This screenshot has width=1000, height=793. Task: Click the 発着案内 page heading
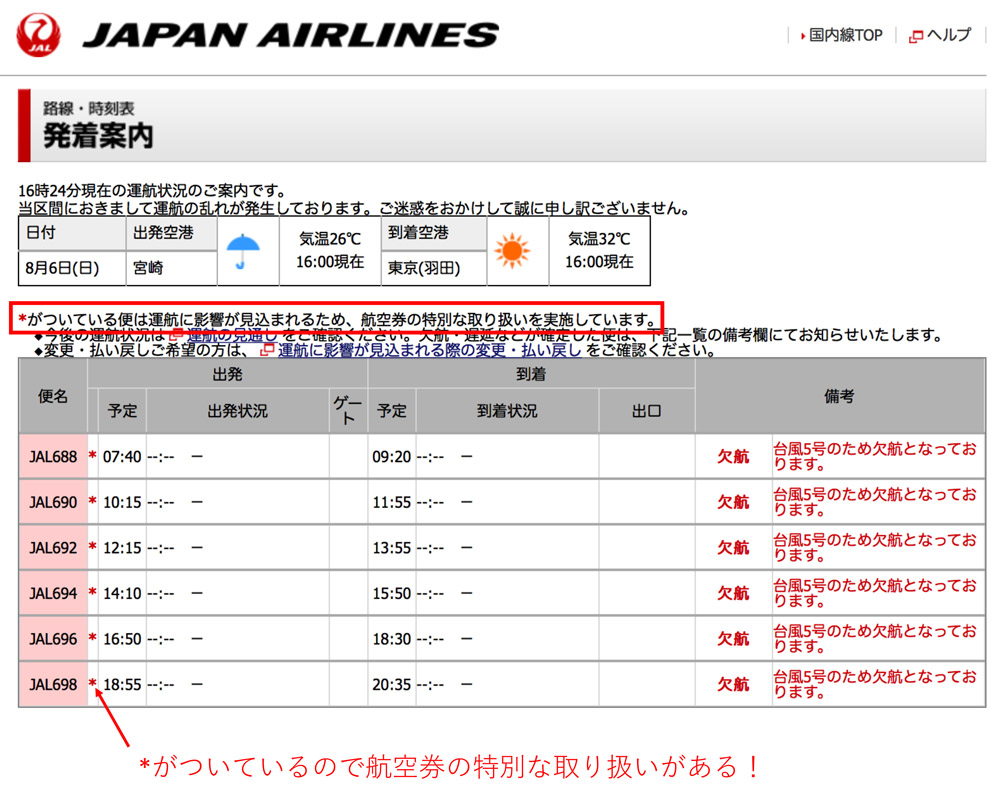pos(98,135)
